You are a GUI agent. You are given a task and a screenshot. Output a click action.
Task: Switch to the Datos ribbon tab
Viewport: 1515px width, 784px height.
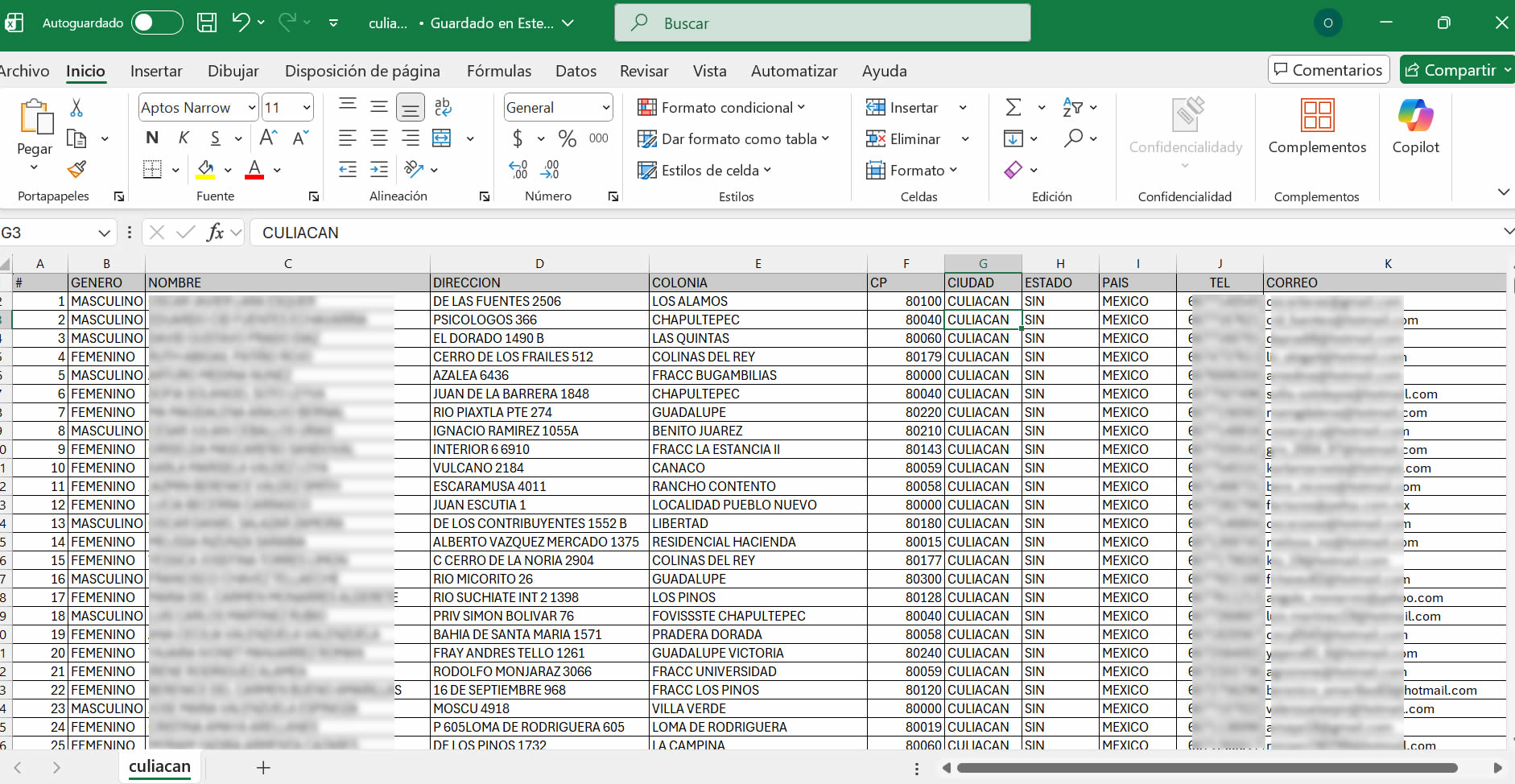(576, 71)
